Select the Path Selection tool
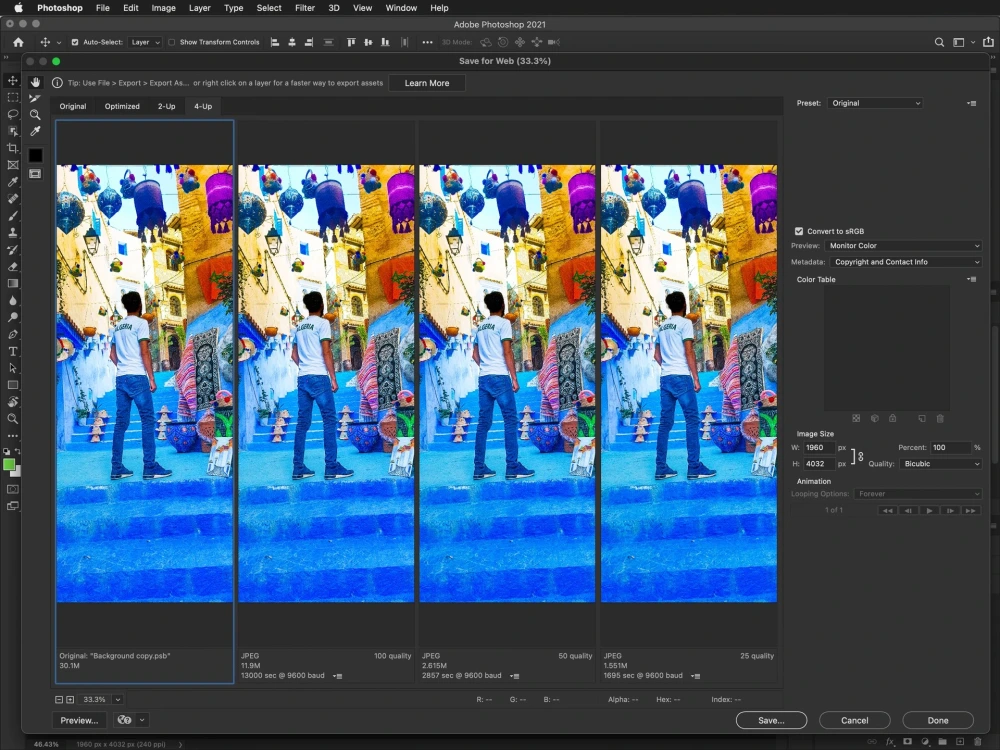1000x750 pixels. pyautogui.click(x=12, y=368)
